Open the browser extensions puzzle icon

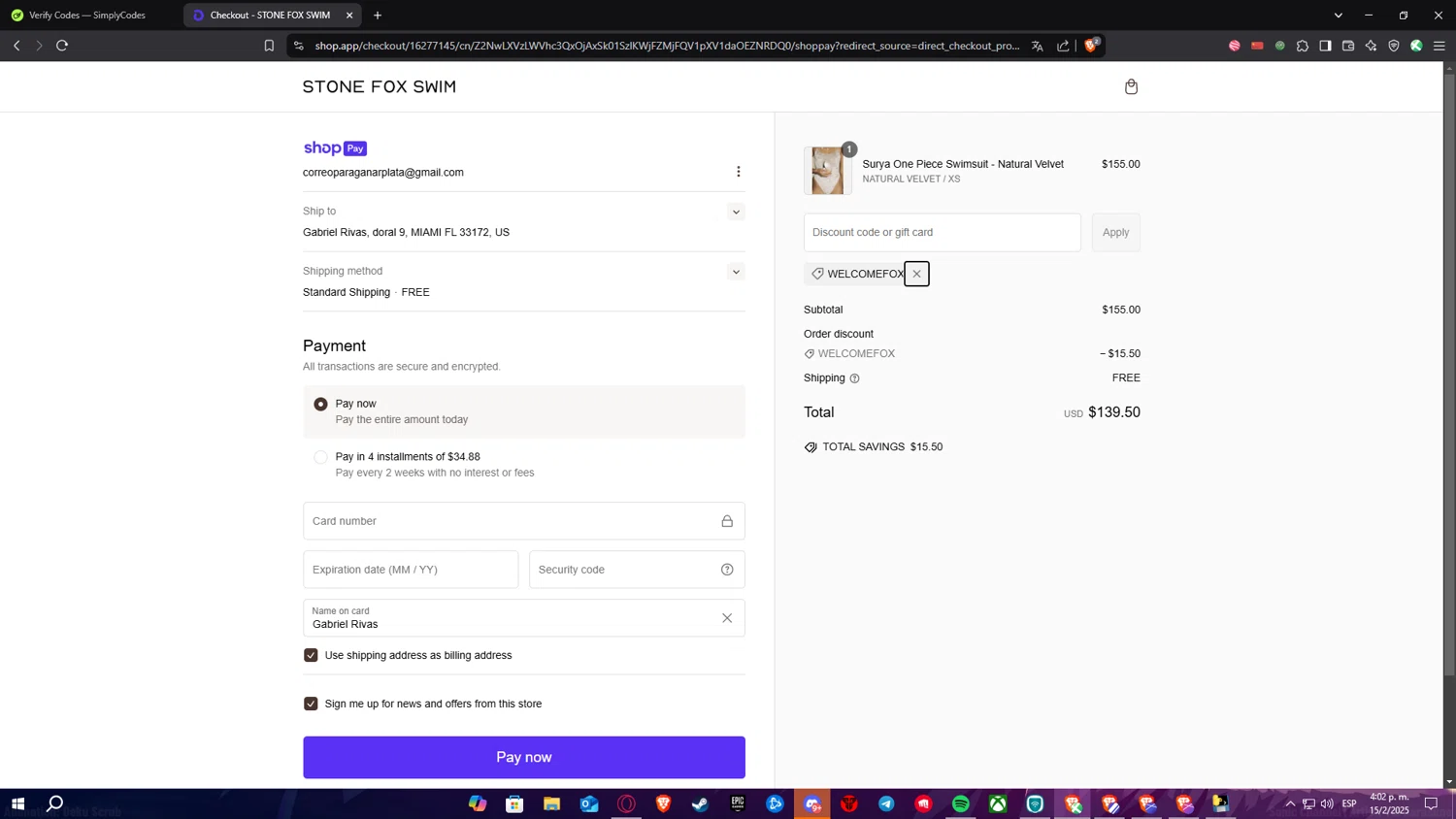click(1303, 46)
